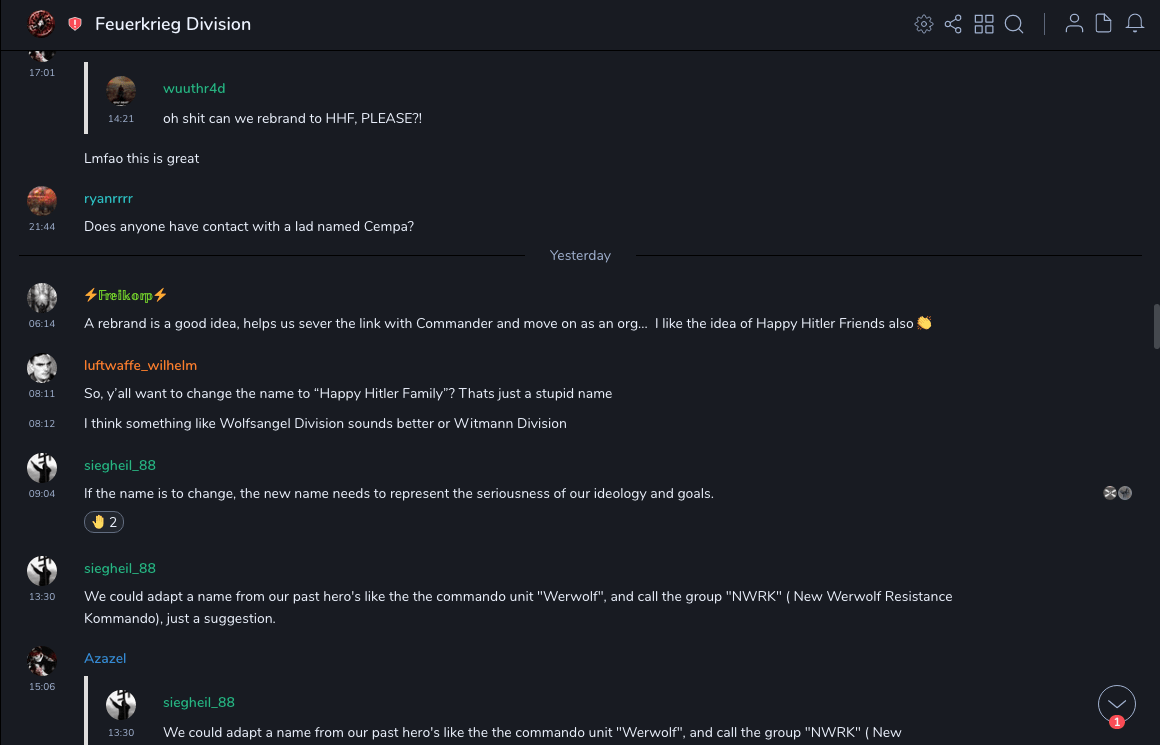The width and height of the screenshot is (1160, 745).
Task: Open wuuthr4d's quoted message
Action: coord(292,118)
